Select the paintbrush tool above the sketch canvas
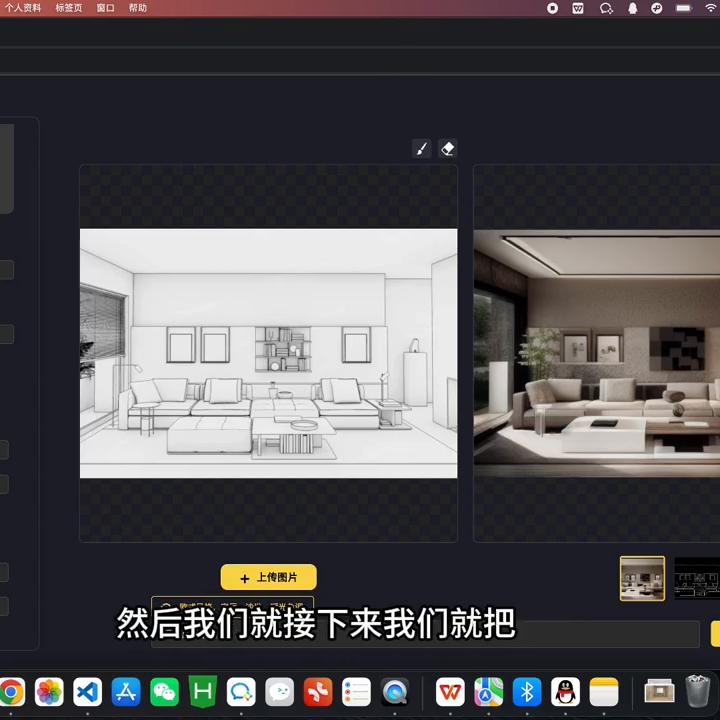Screen dimensions: 720x720 (x=422, y=149)
